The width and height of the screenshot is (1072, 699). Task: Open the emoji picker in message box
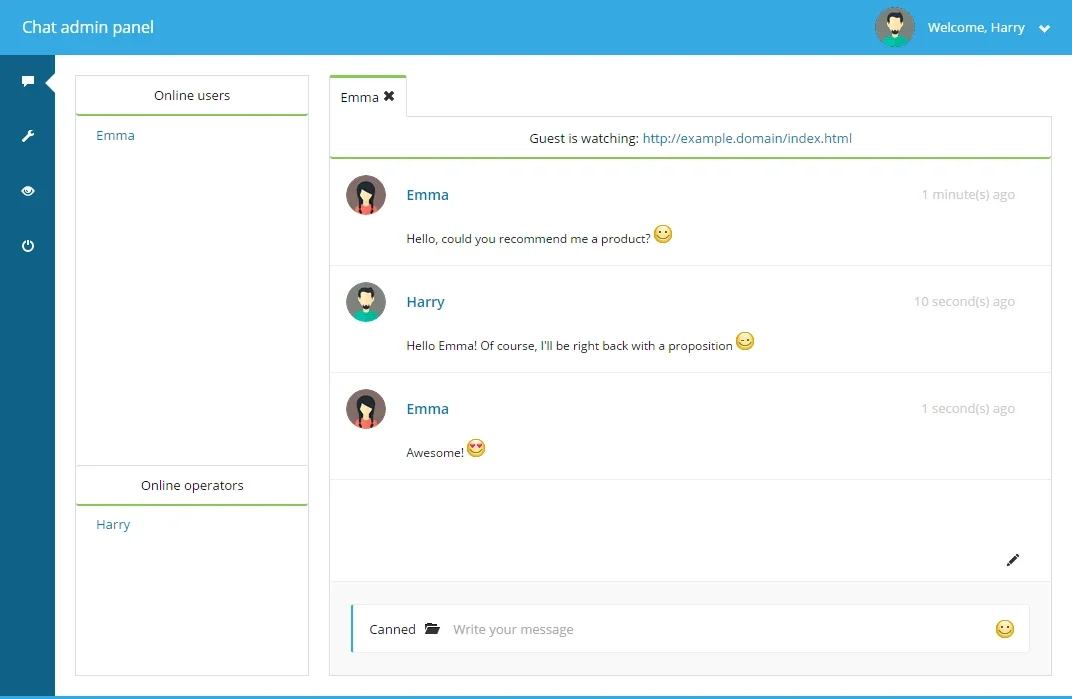(1004, 629)
